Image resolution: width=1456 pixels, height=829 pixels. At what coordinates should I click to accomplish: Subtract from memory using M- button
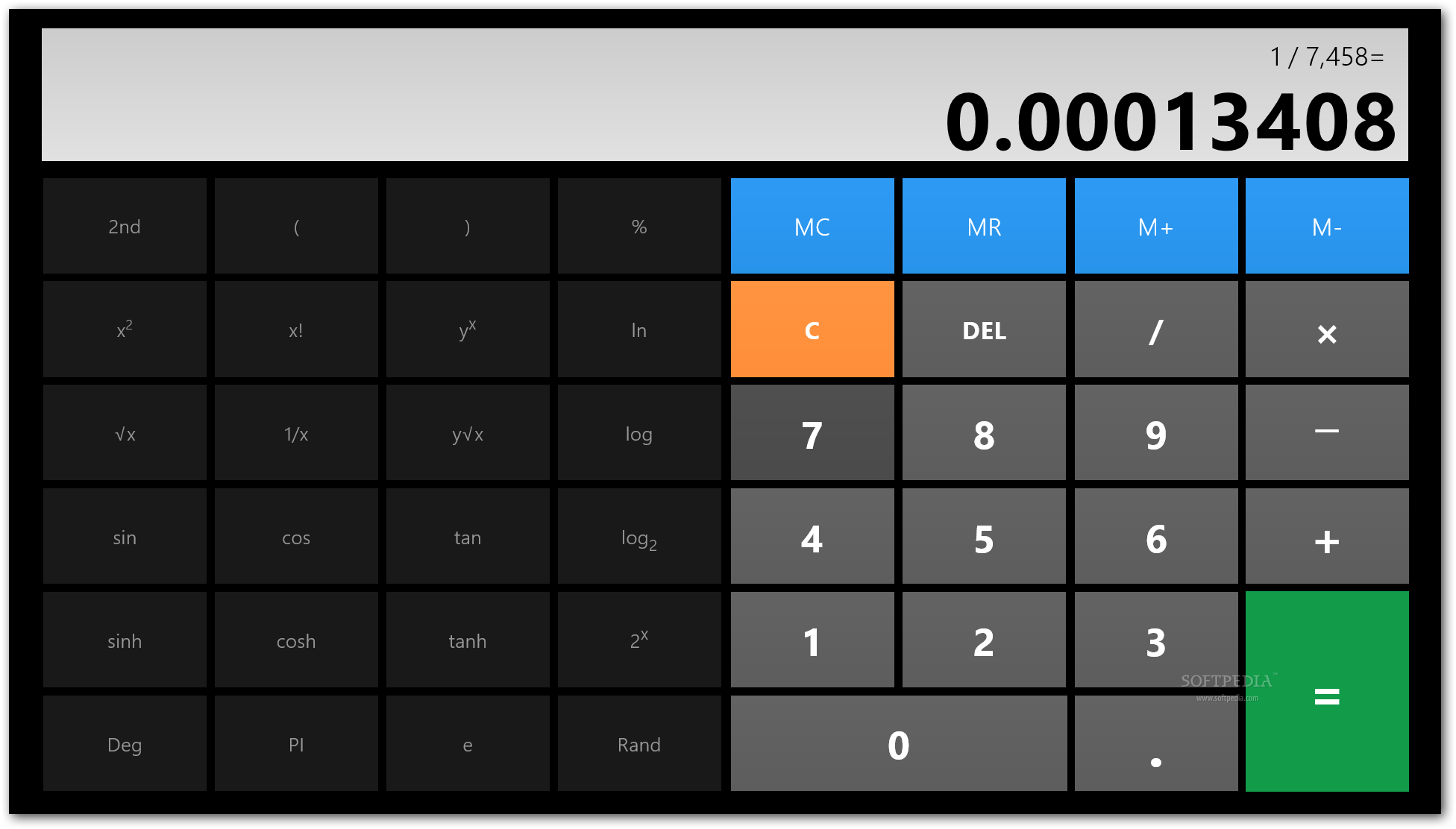coord(1326,225)
